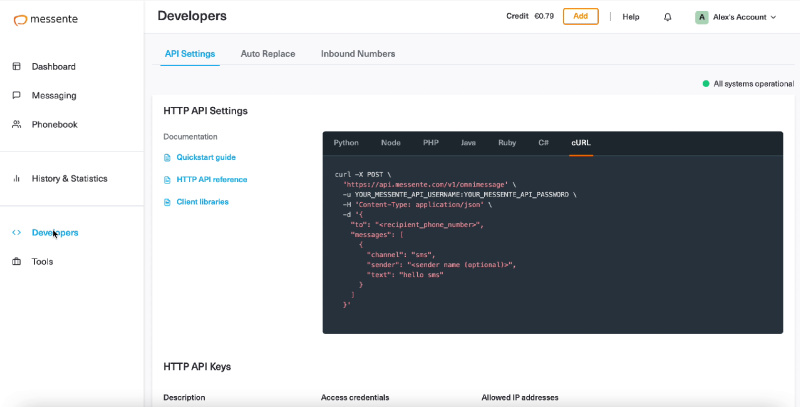This screenshot has width=800, height=407.
Task: Click the Add credit button
Action: tap(581, 16)
